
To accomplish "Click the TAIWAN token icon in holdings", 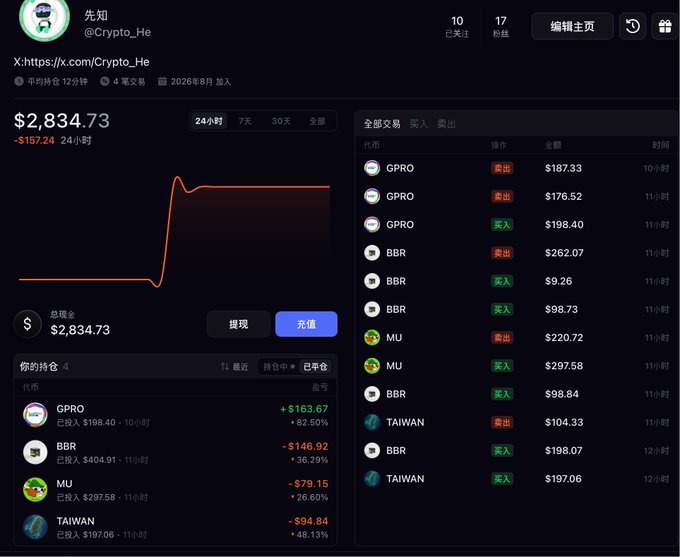I will [35, 527].
